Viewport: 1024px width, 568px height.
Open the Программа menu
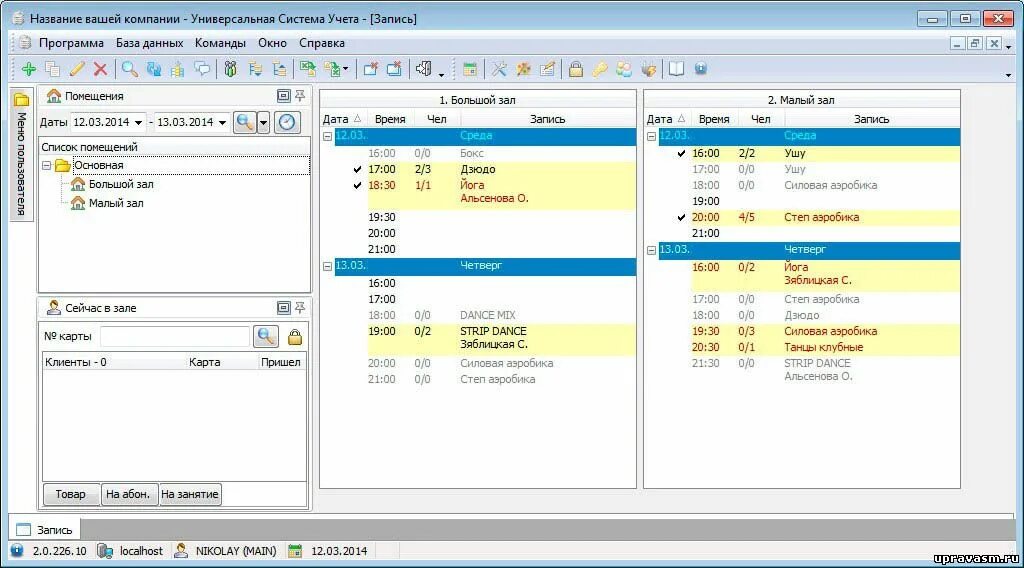pyautogui.click(x=71, y=43)
